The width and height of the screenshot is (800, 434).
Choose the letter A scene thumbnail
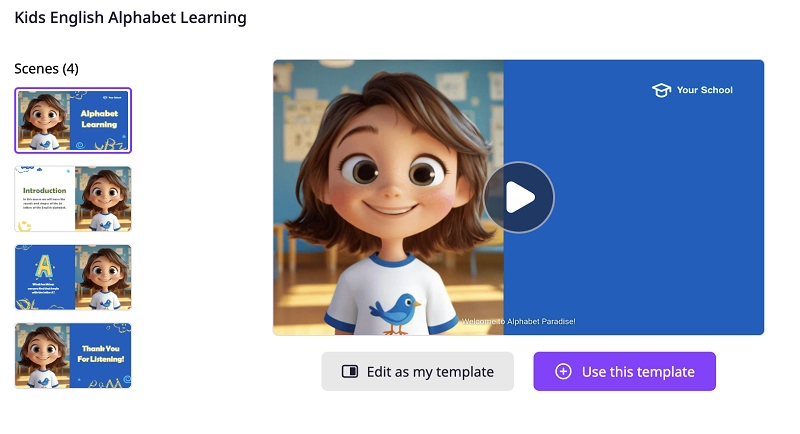pyautogui.click(x=73, y=277)
